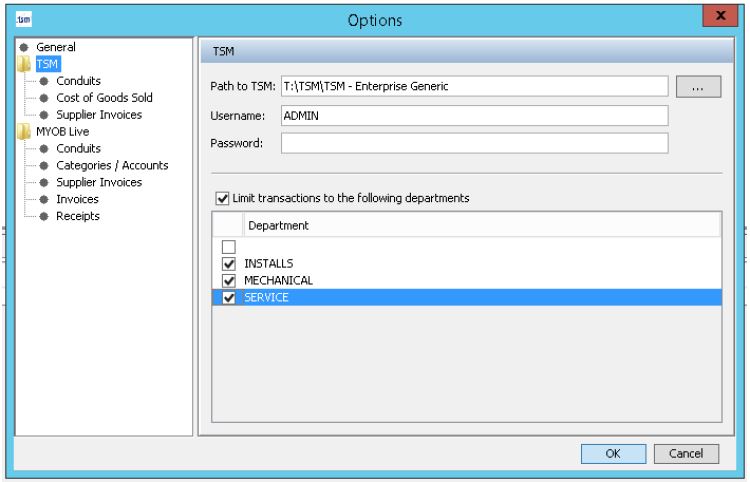Open the General options page
Viewport: 750px width, 482px height.
[56, 46]
